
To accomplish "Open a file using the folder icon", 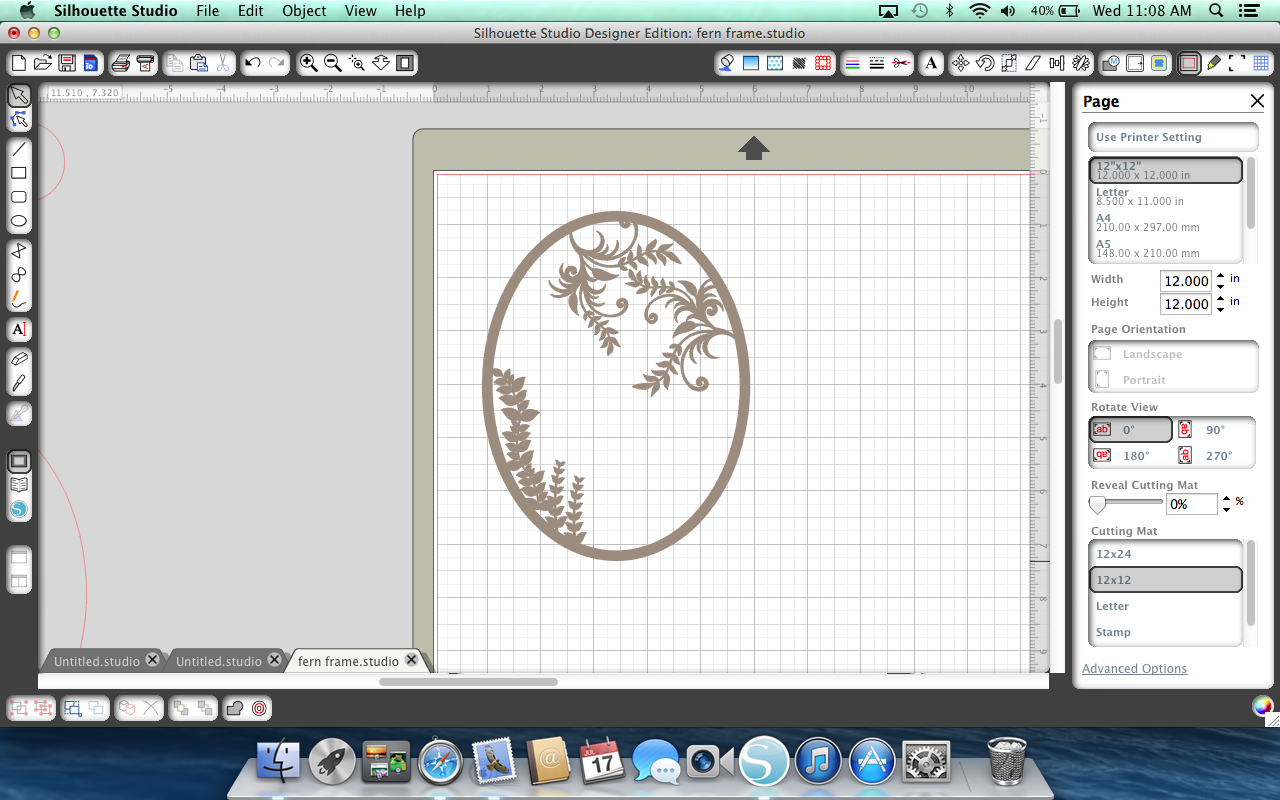I will click(42, 63).
